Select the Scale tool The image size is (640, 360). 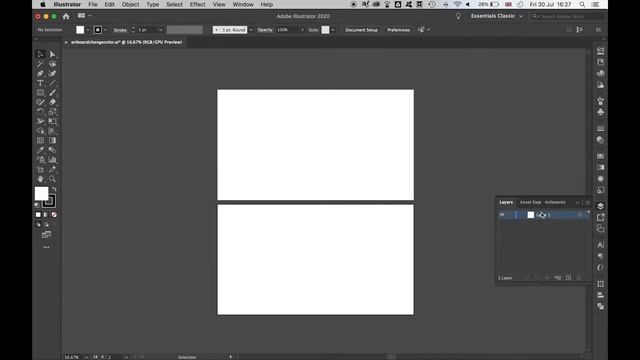pyautogui.click(x=52, y=112)
